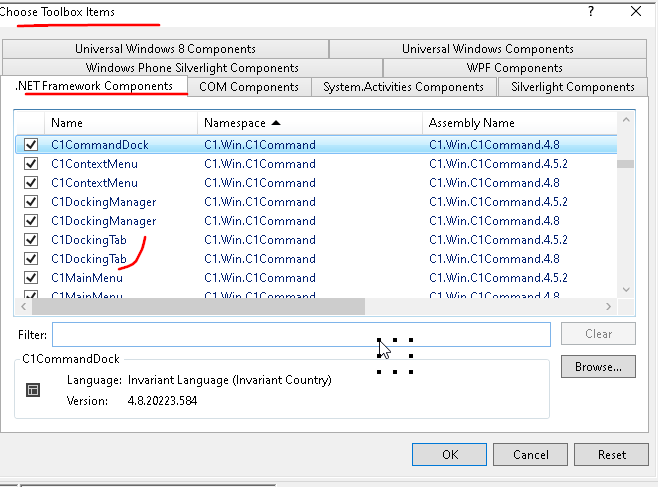Uncheck the C1CommandDock checkbox
This screenshot has width=658, height=487.
point(31,145)
